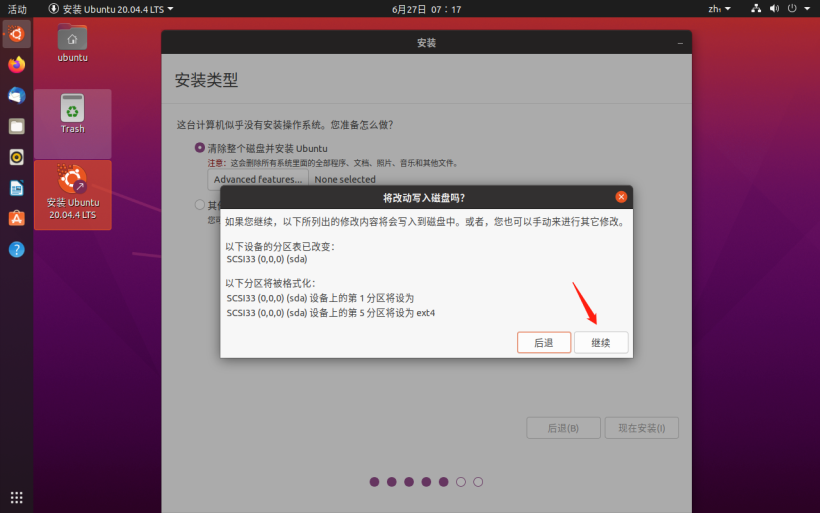The image size is (820, 513).
Task: Open Firefox from the dock
Action: click(16, 64)
